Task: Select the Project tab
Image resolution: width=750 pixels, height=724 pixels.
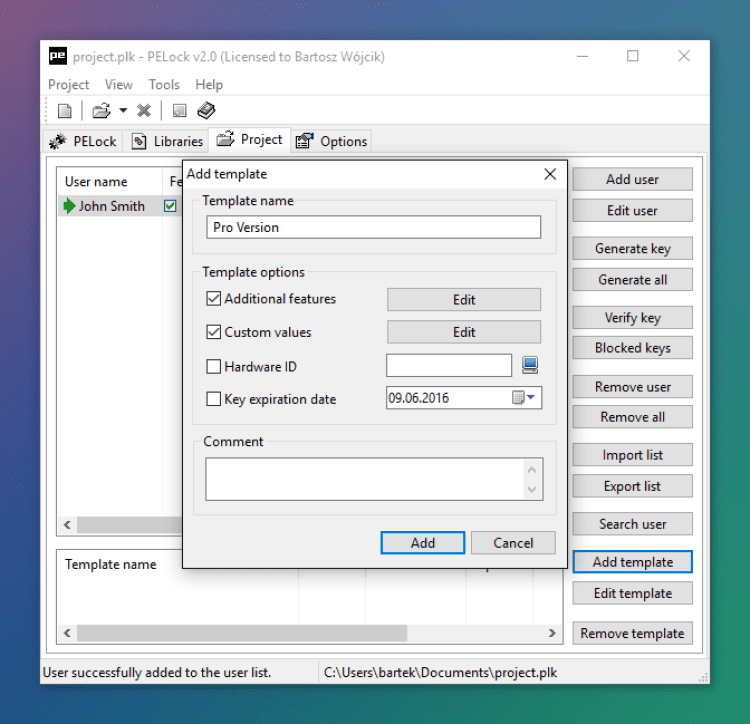Action: point(249,140)
